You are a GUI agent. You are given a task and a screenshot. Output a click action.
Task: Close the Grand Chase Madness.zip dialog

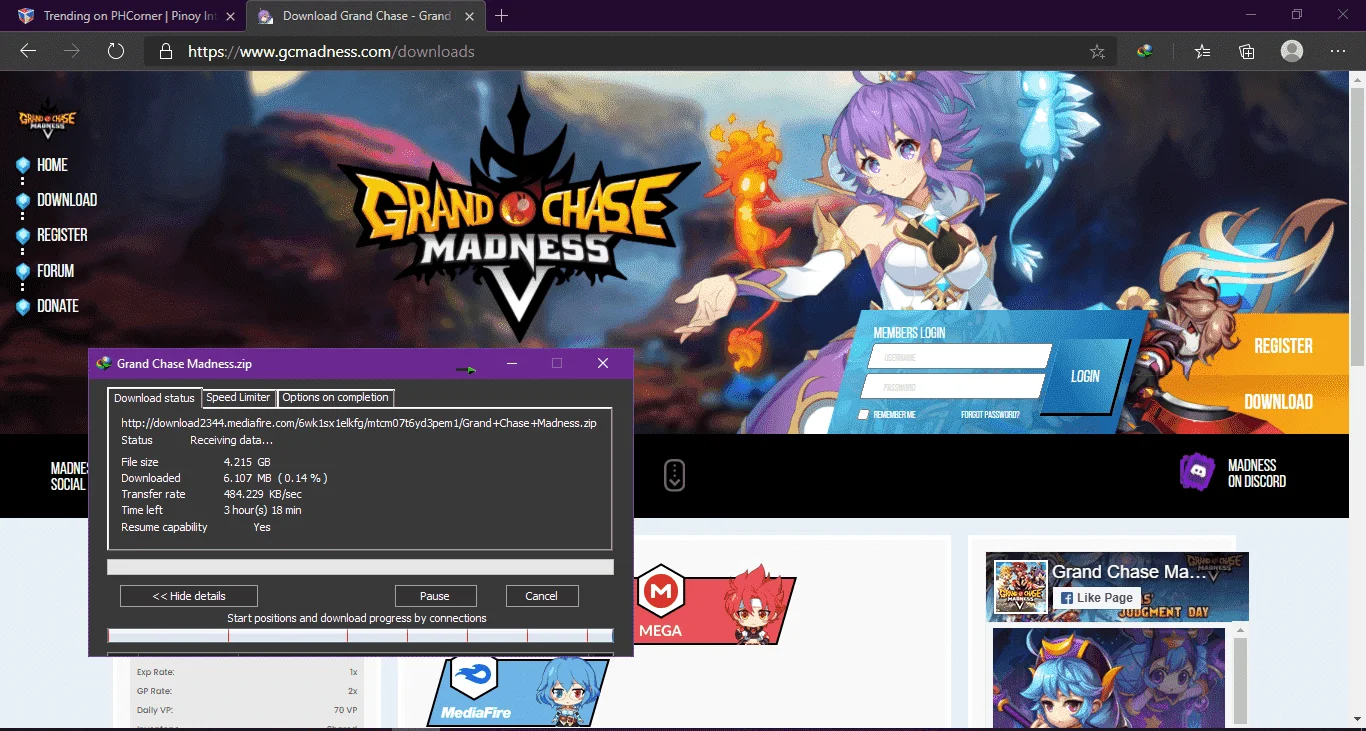click(603, 364)
